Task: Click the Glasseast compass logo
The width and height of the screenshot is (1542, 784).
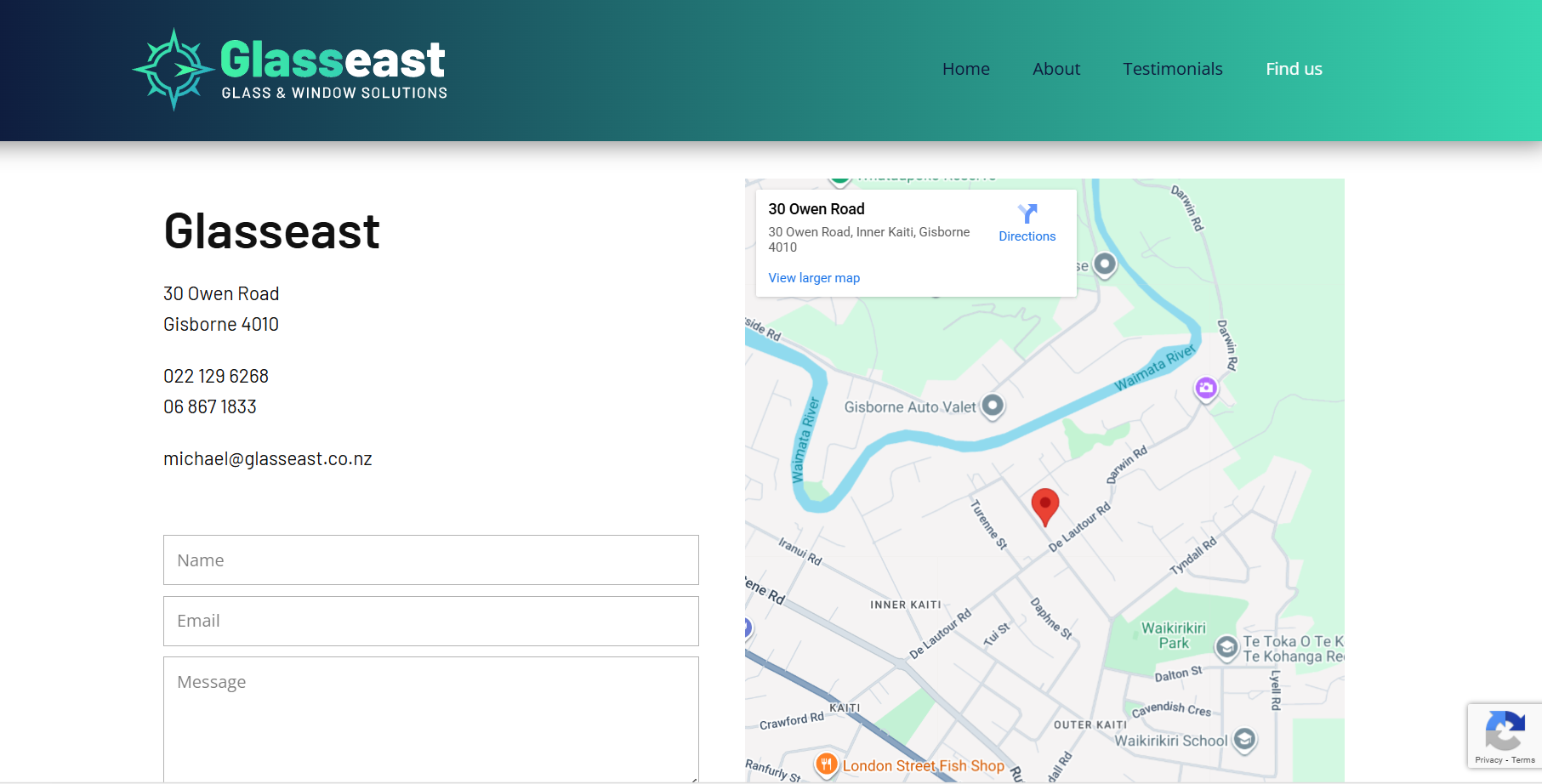Action: pyautogui.click(x=174, y=69)
